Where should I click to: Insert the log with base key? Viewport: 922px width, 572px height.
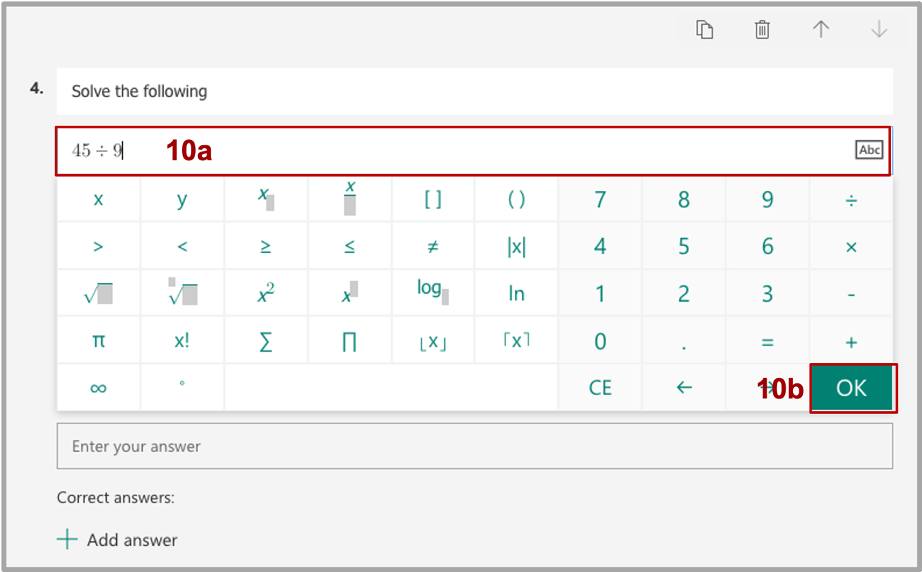click(x=433, y=293)
